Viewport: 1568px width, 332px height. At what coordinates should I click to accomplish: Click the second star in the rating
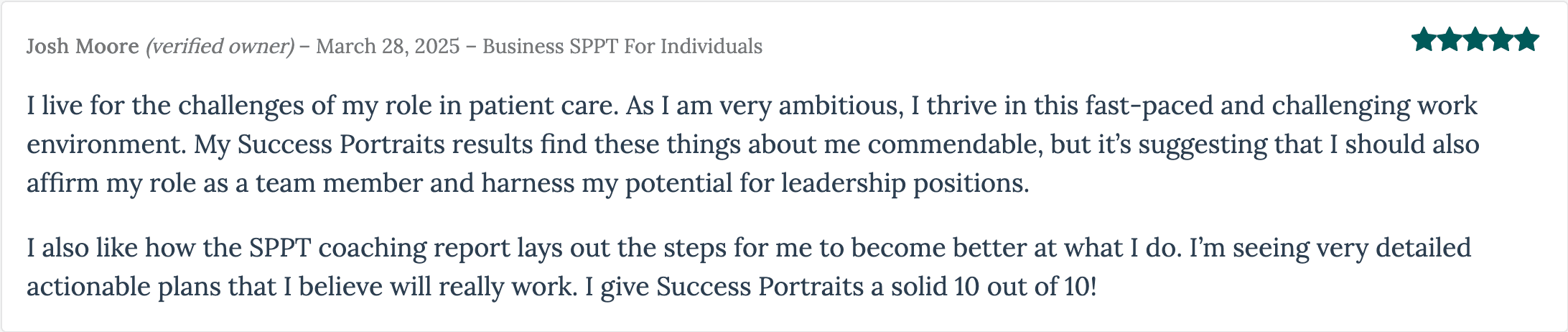pos(1450,40)
